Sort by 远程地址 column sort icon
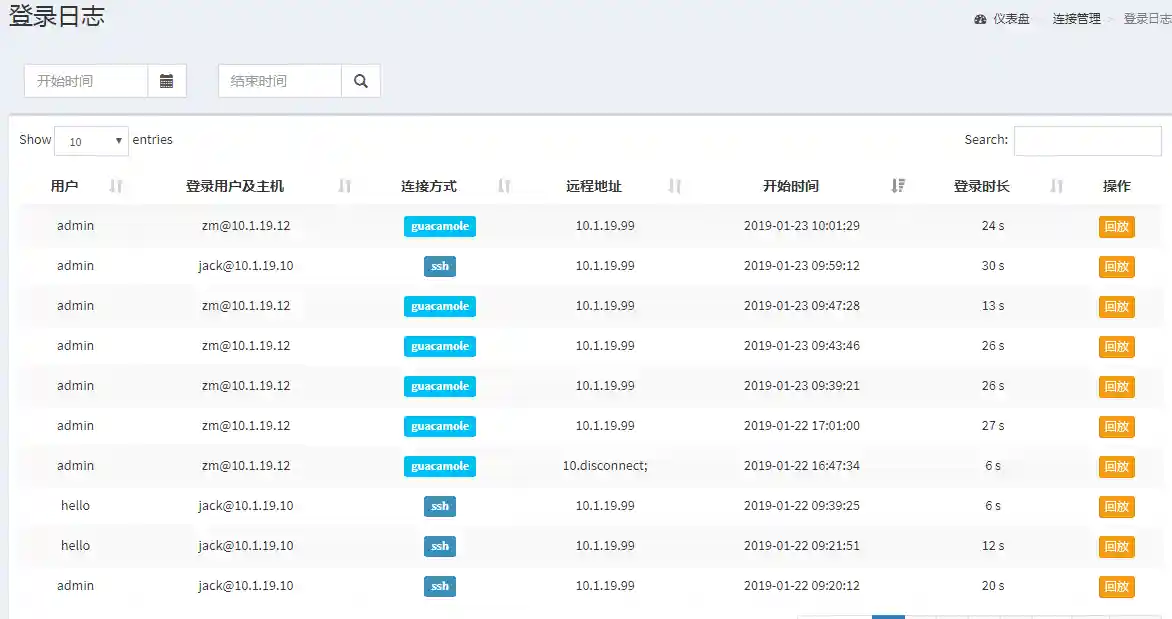Image resolution: width=1172 pixels, height=619 pixels. coord(675,186)
